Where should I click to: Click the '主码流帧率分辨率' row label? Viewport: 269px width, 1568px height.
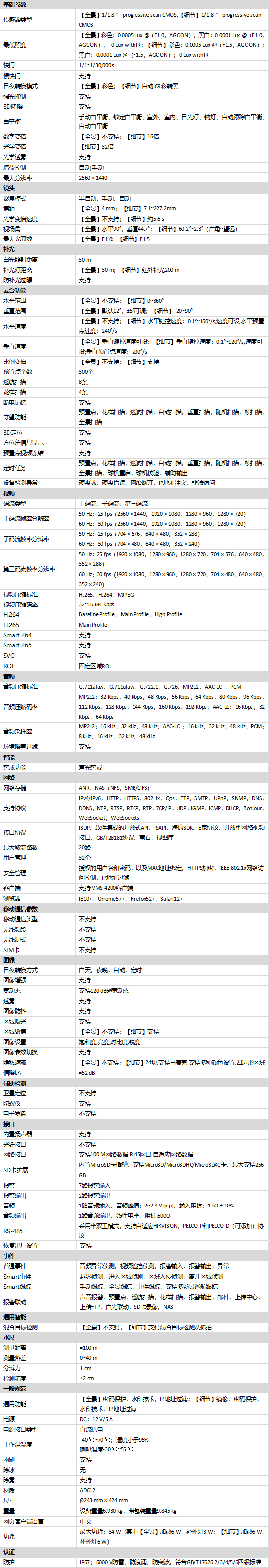click(x=26, y=519)
